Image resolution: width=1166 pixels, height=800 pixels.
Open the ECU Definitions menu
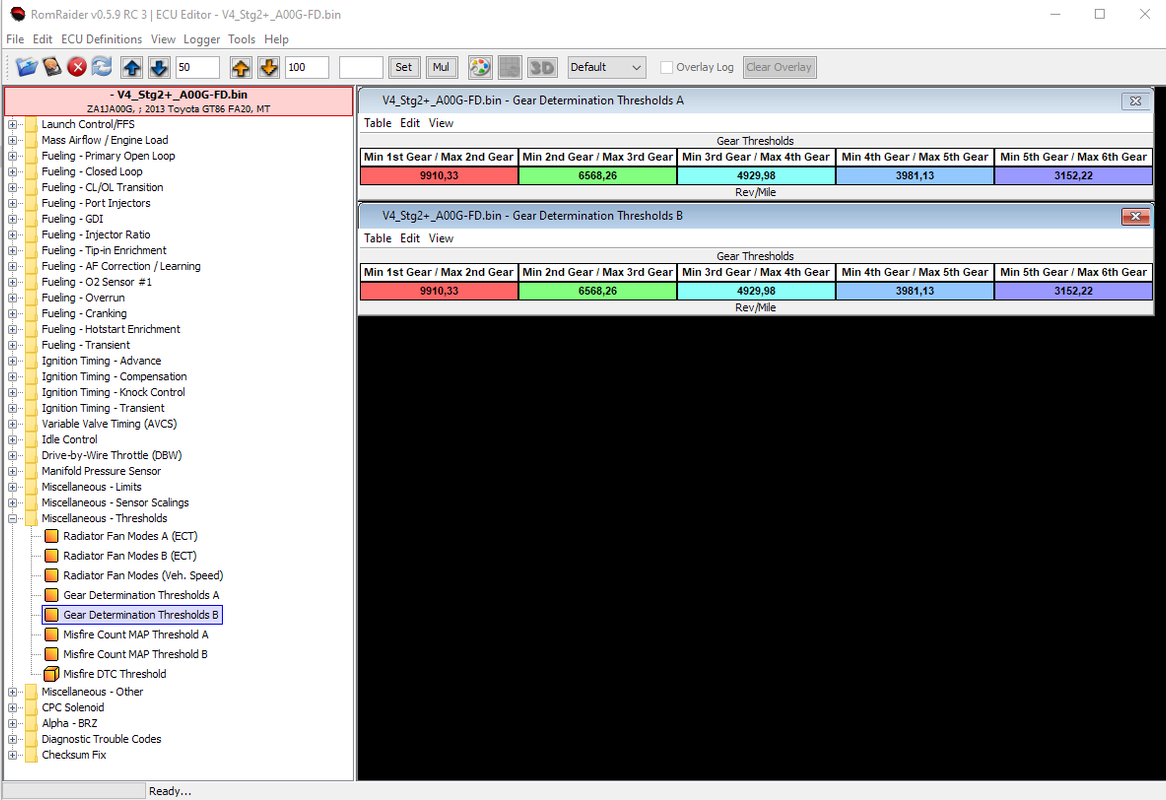[x=101, y=39]
